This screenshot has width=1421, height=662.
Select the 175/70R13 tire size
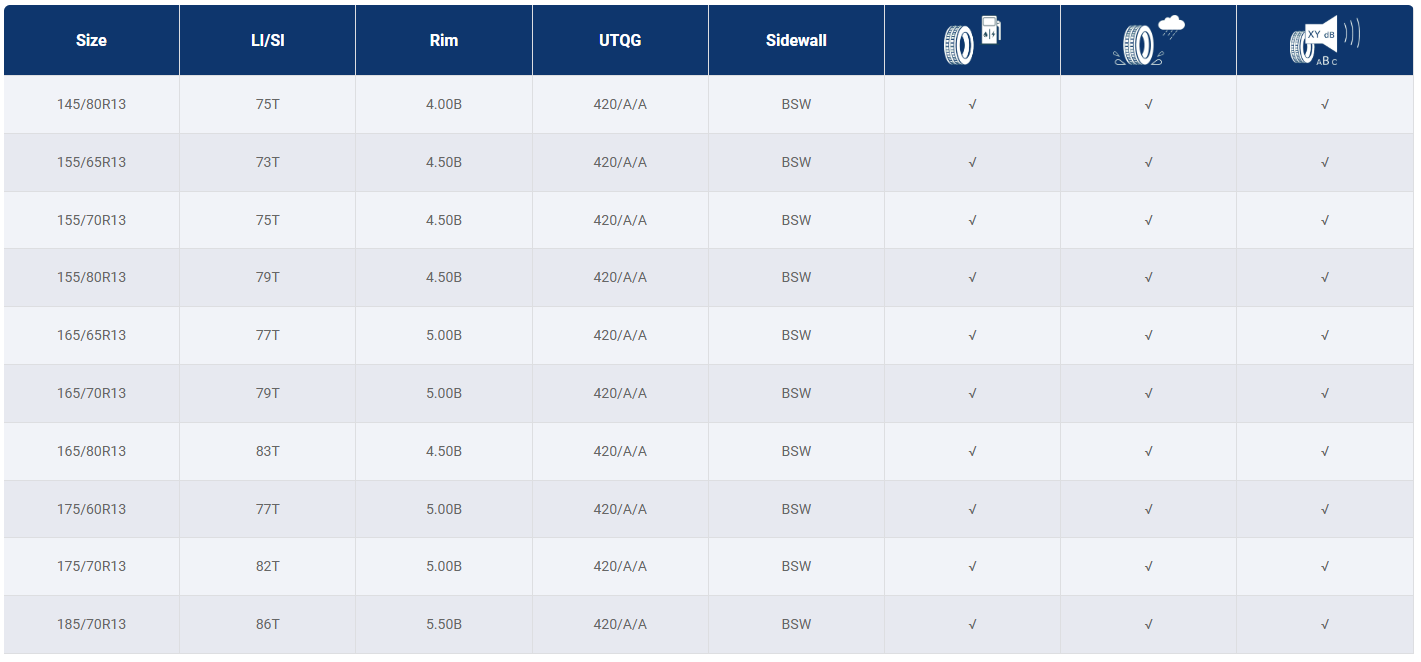[91, 566]
